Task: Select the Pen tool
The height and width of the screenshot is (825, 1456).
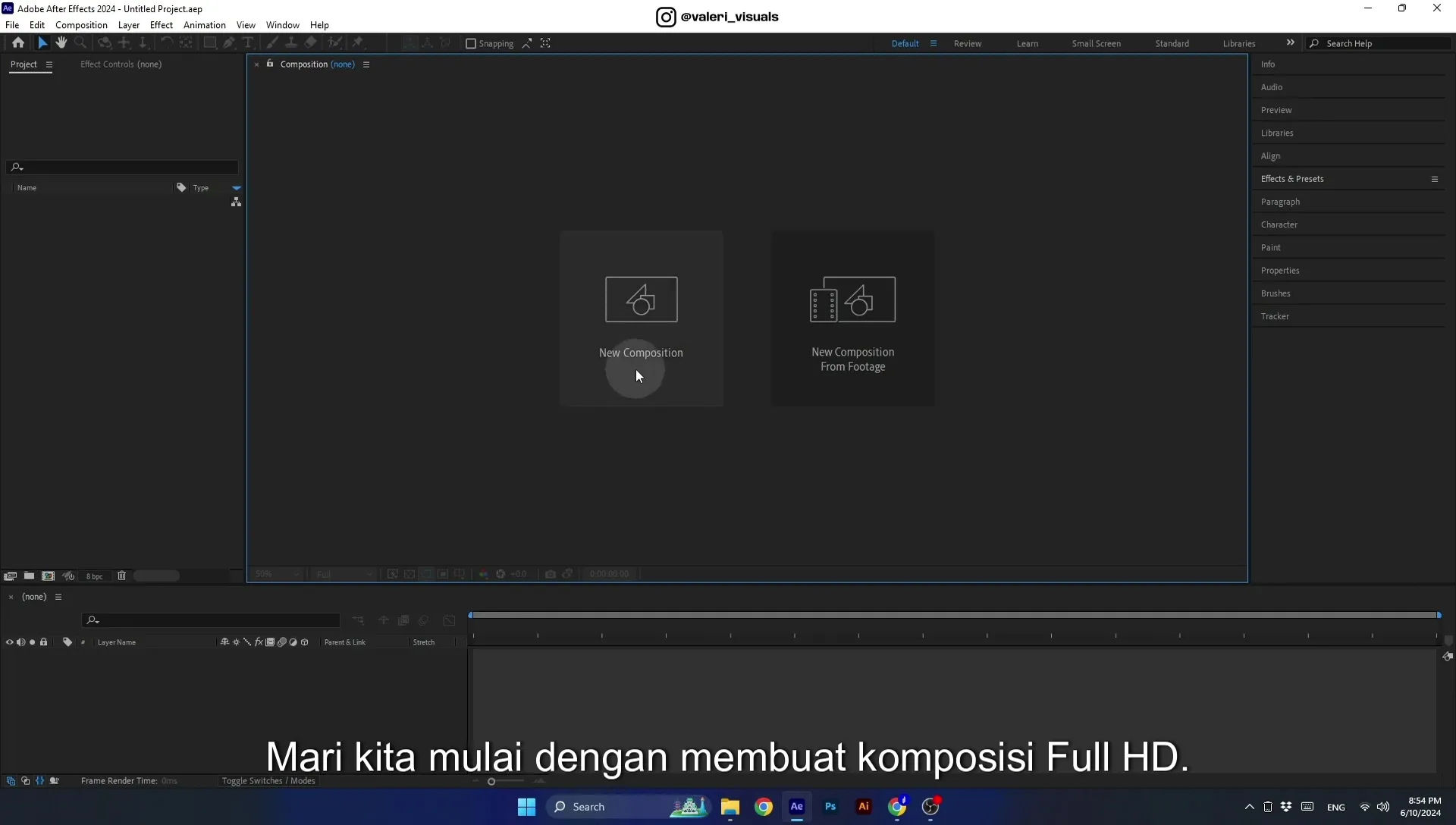Action: pos(229,43)
